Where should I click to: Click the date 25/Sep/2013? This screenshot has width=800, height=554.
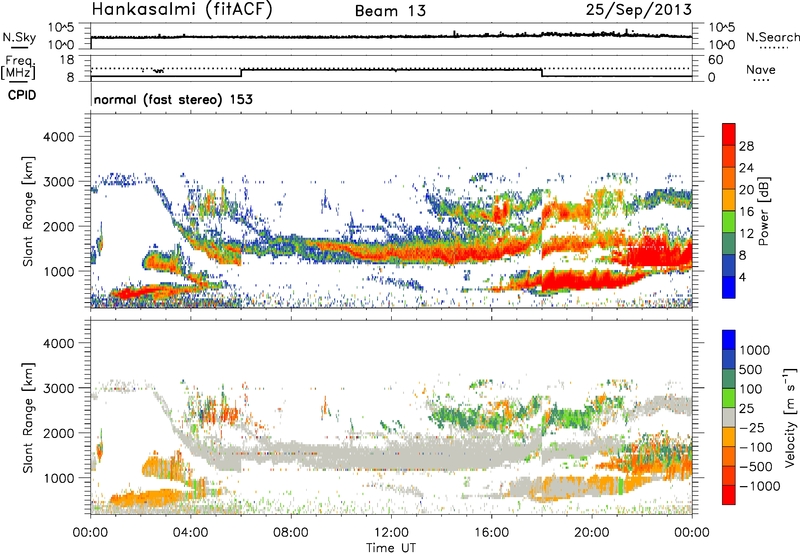click(639, 9)
